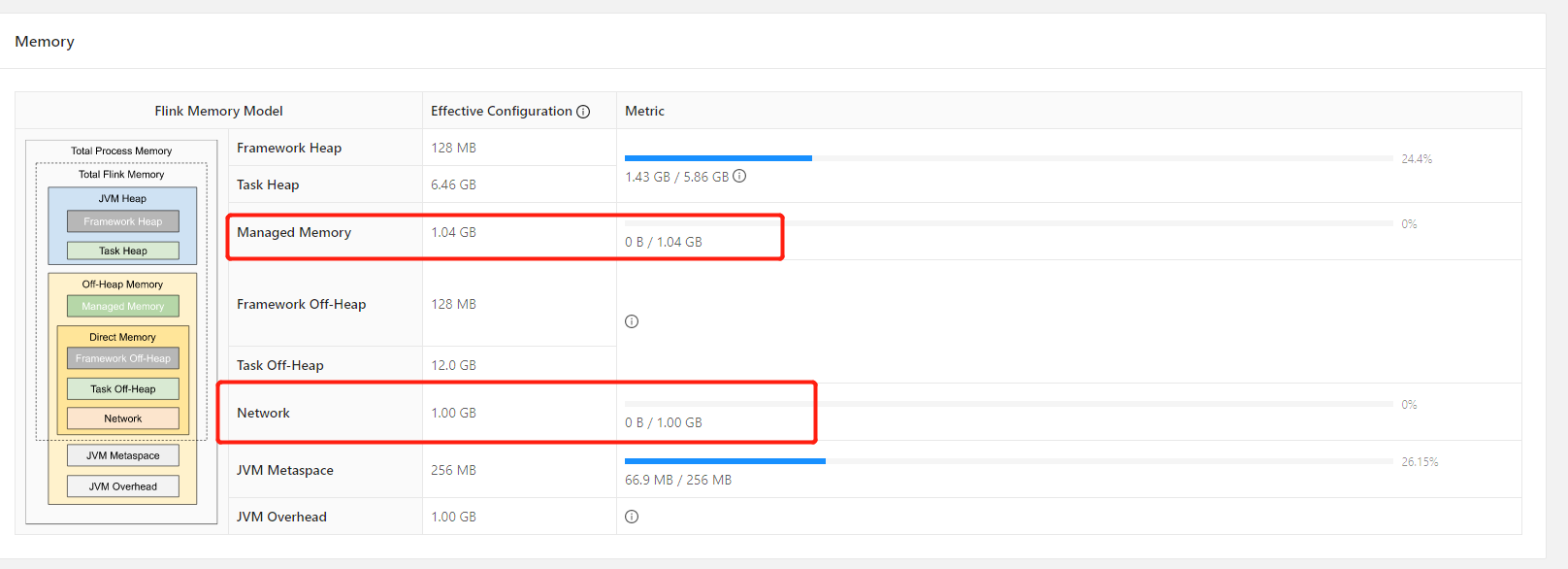This screenshot has width=1568, height=569.
Task: Click the grey Framework Off-Heap box in the diagram
Action: [x=123, y=358]
